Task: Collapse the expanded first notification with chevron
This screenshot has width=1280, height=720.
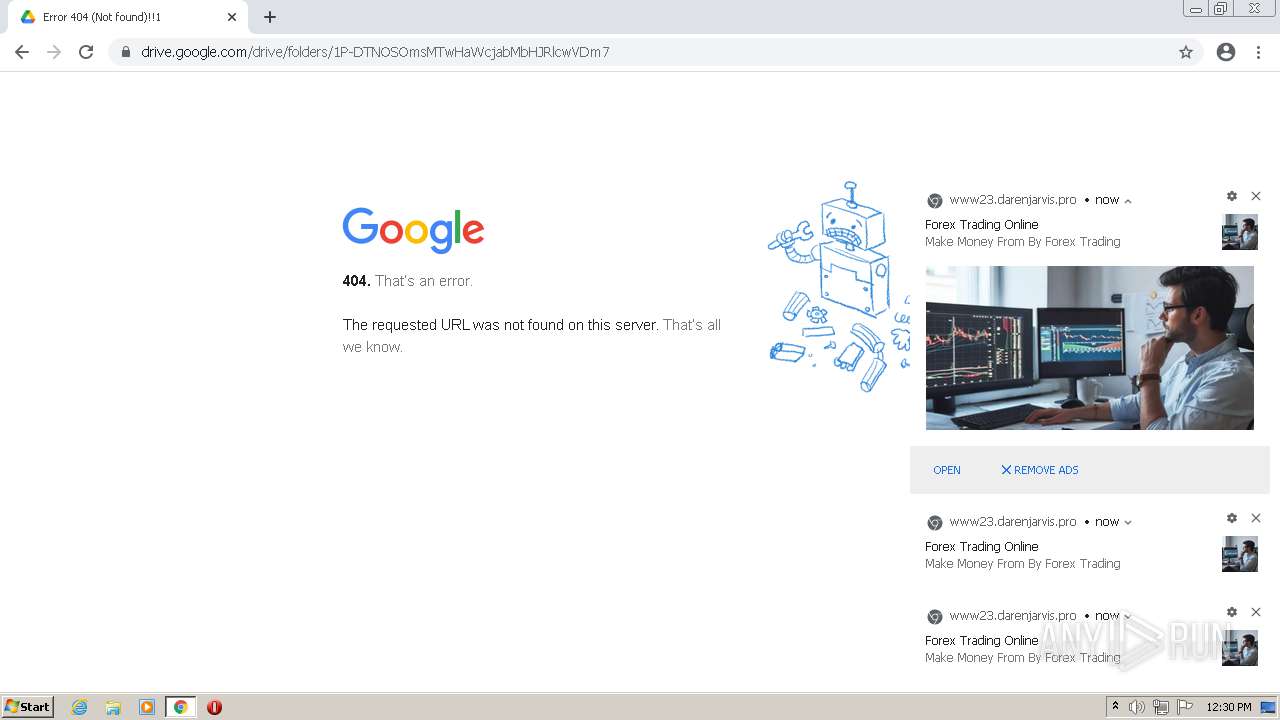Action: [x=1128, y=201]
